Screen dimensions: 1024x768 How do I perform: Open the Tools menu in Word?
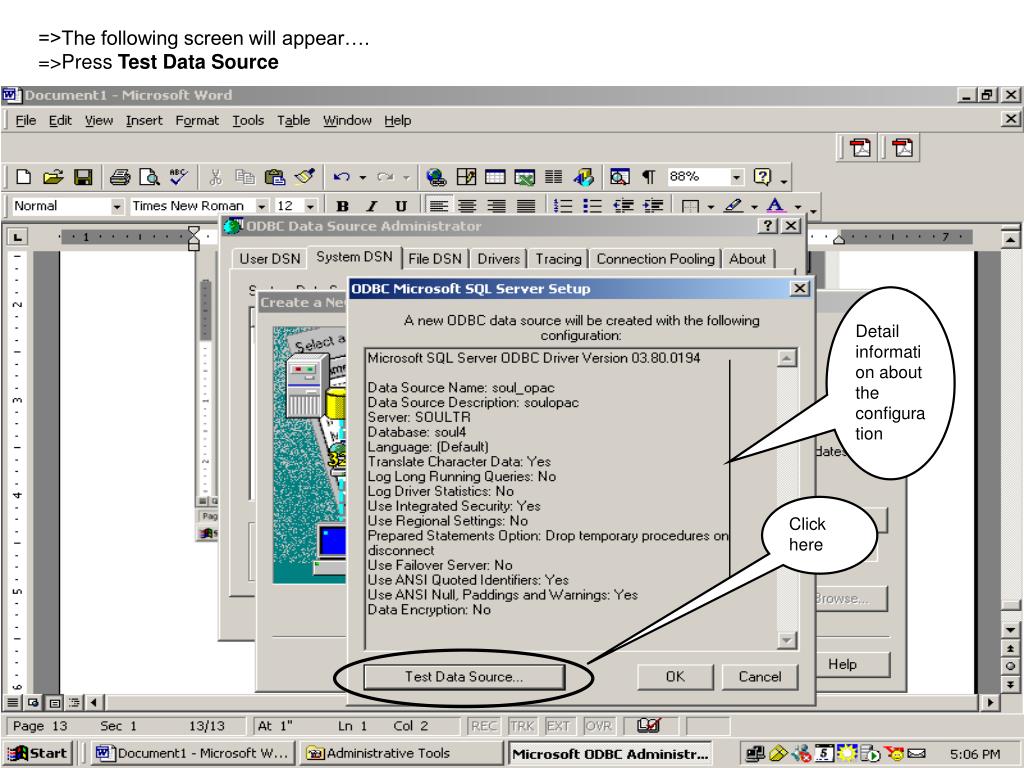click(248, 121)
